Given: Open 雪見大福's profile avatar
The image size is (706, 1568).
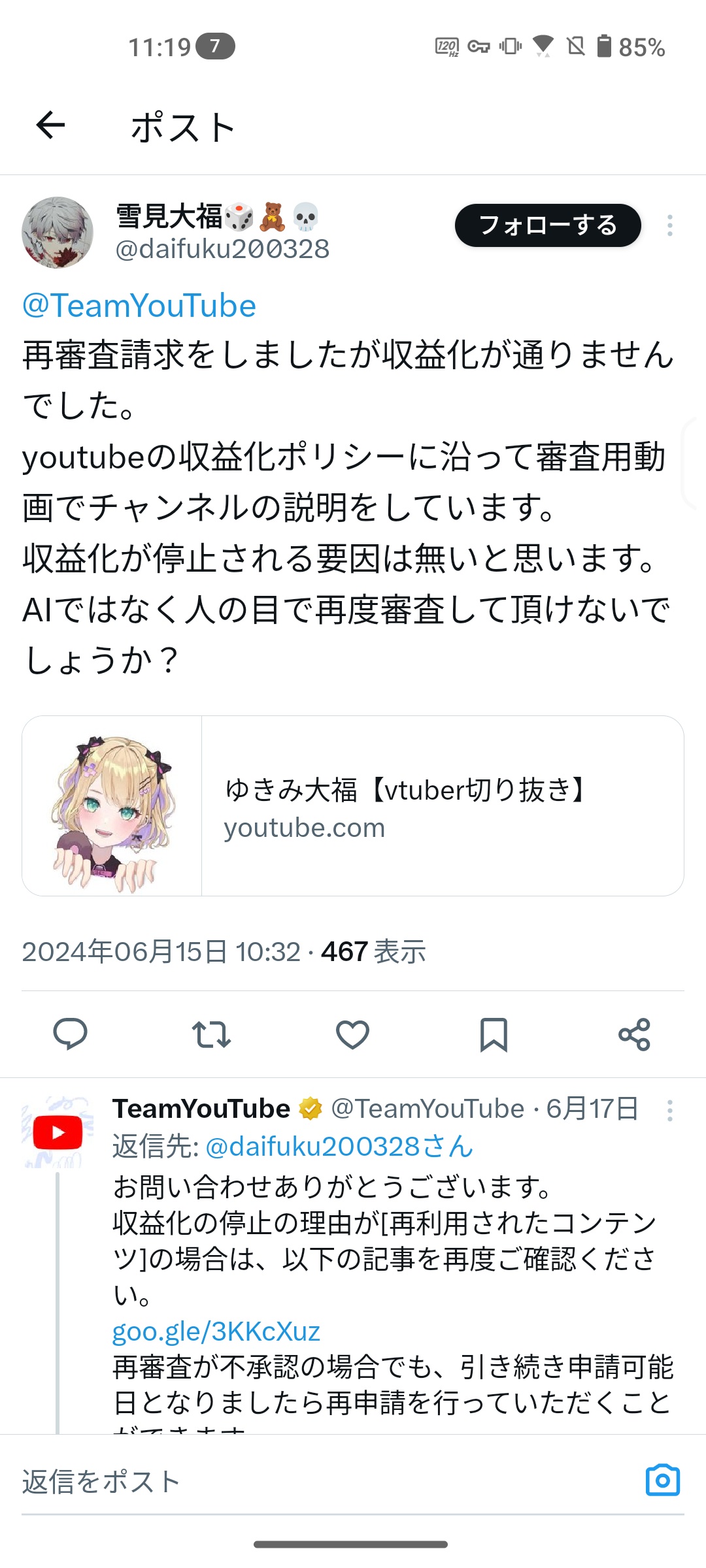Looking at the screenshot, I should tap(58, 233).
